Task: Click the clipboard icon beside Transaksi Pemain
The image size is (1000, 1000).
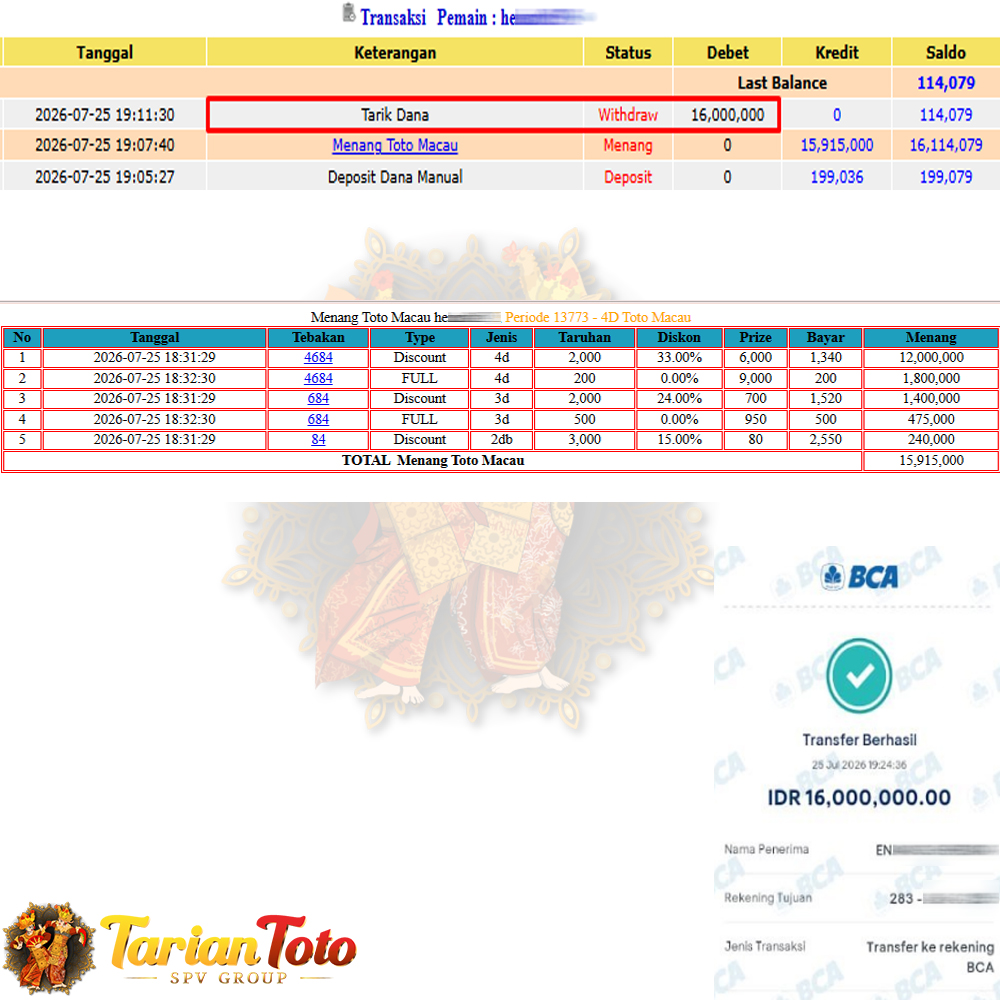Action: click(x=349, y=13)
